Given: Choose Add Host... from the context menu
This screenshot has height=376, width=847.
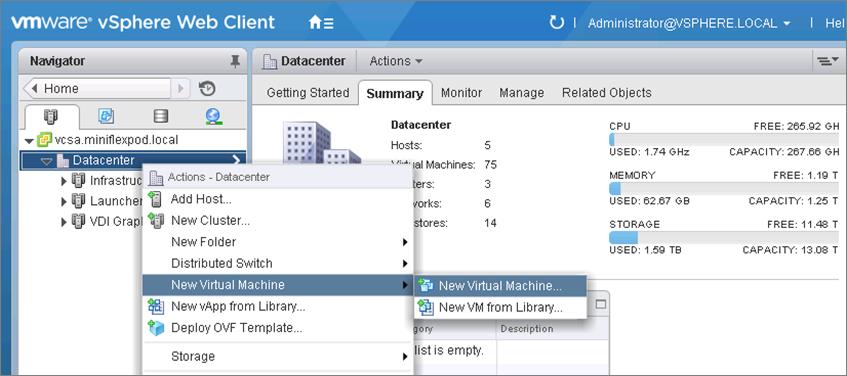Looking at the screenshot, I should (x=278, y=199).
